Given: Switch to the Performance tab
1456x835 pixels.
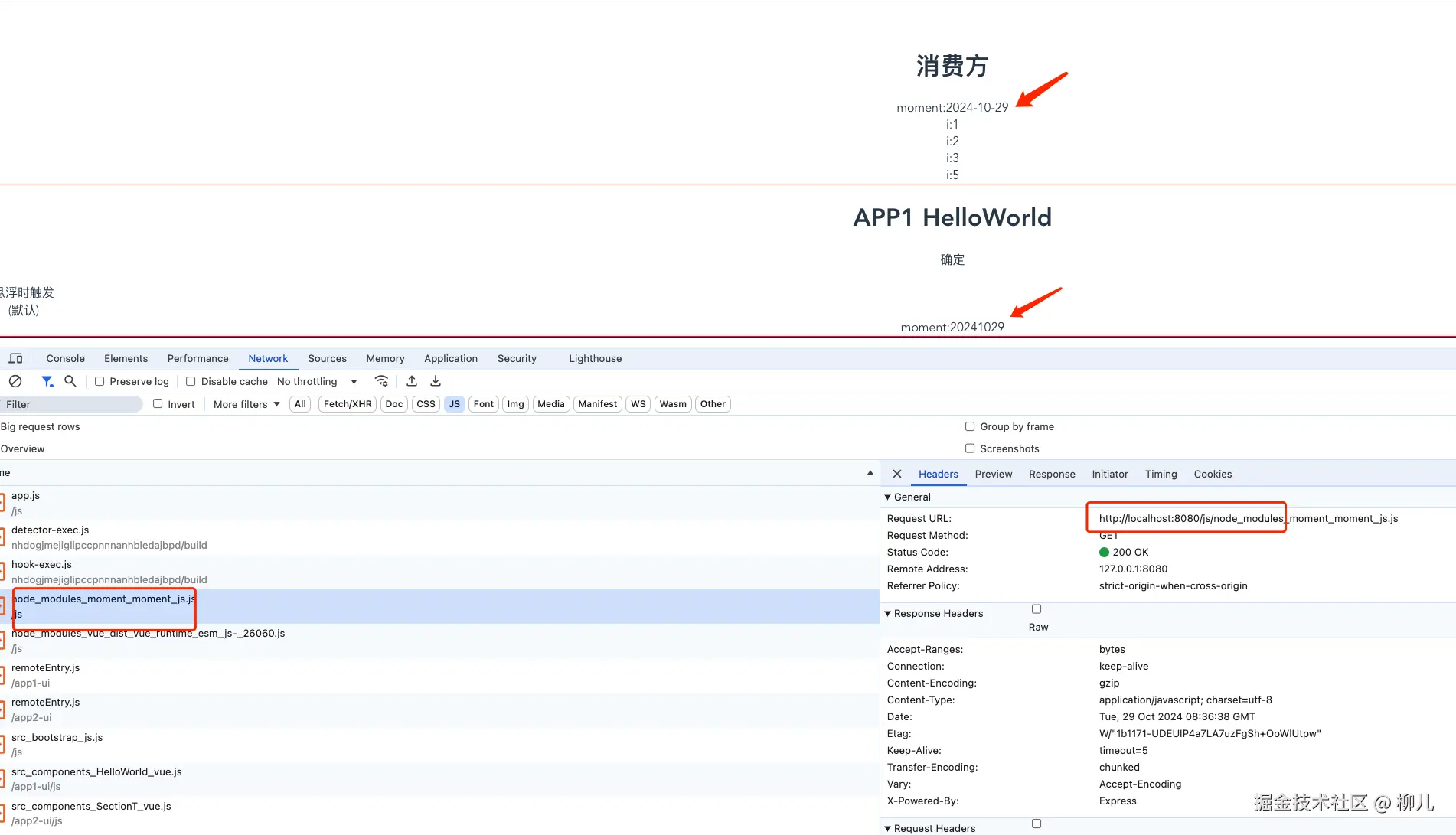Looking at the screenshot, I should 198,358.
